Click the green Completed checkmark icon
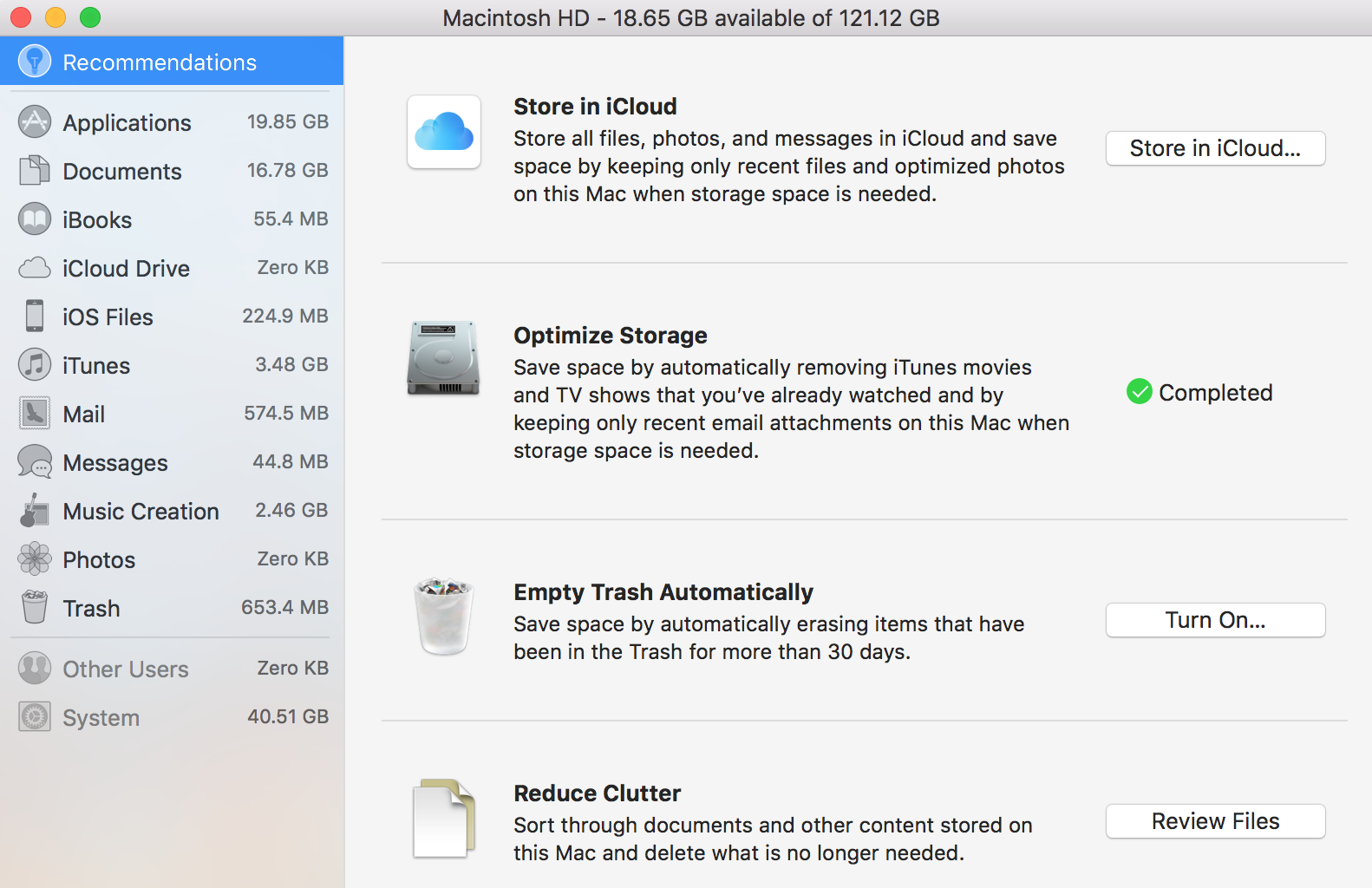The height and width of the screenshot is (888, 1372). click(x=1139, y=392)
